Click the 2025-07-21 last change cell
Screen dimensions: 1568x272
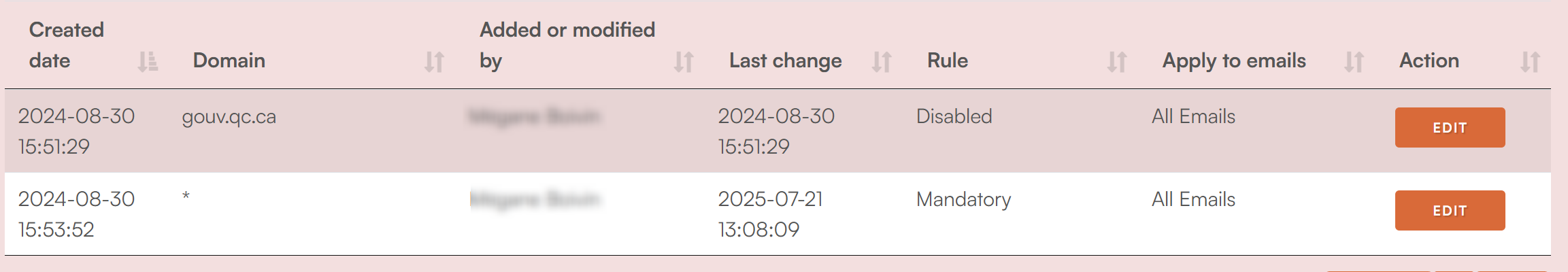click(x=771, y=214)
